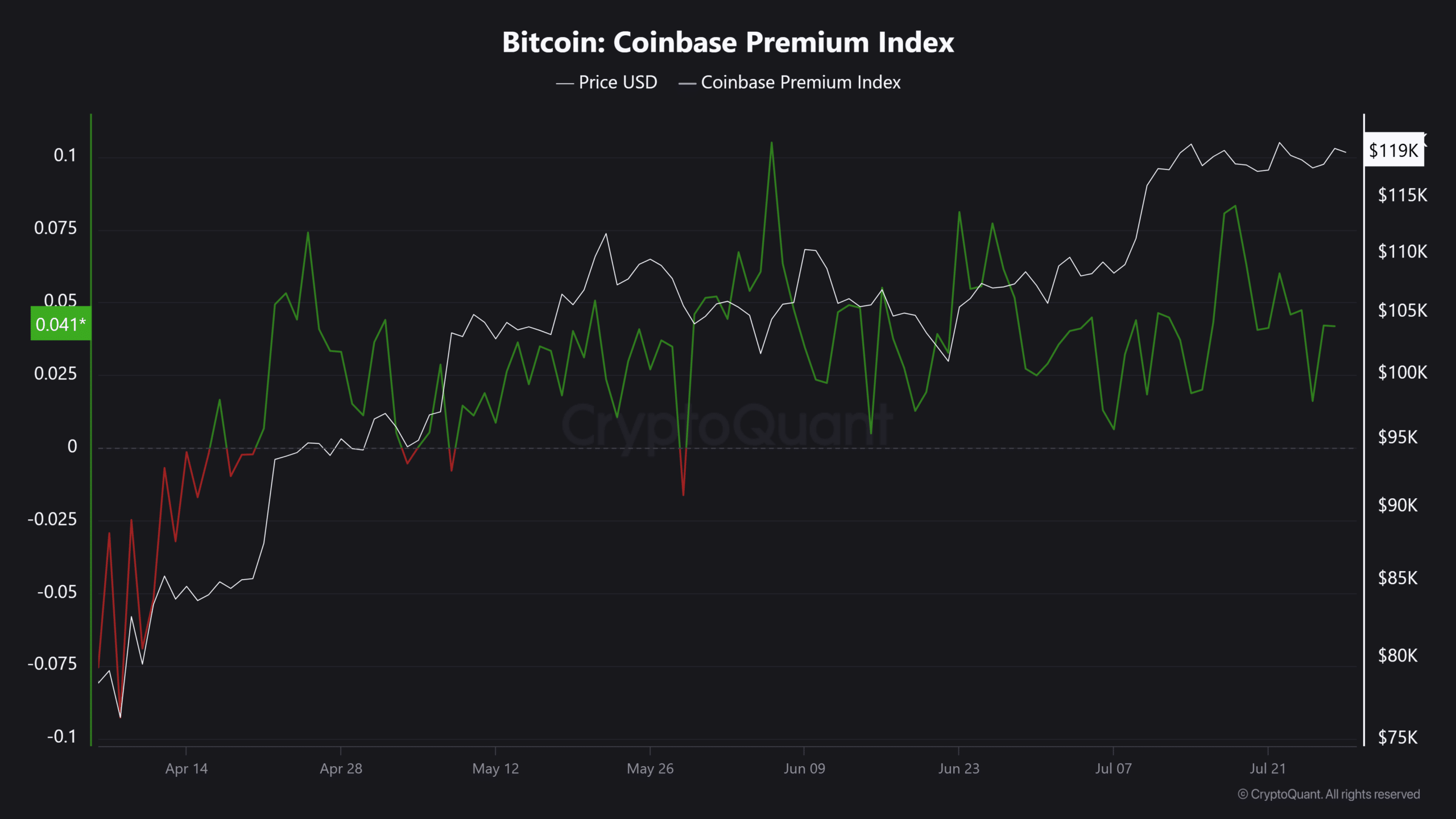Click the 0.1 left axis label
1456x819 pixels.
tap(65, 155)
